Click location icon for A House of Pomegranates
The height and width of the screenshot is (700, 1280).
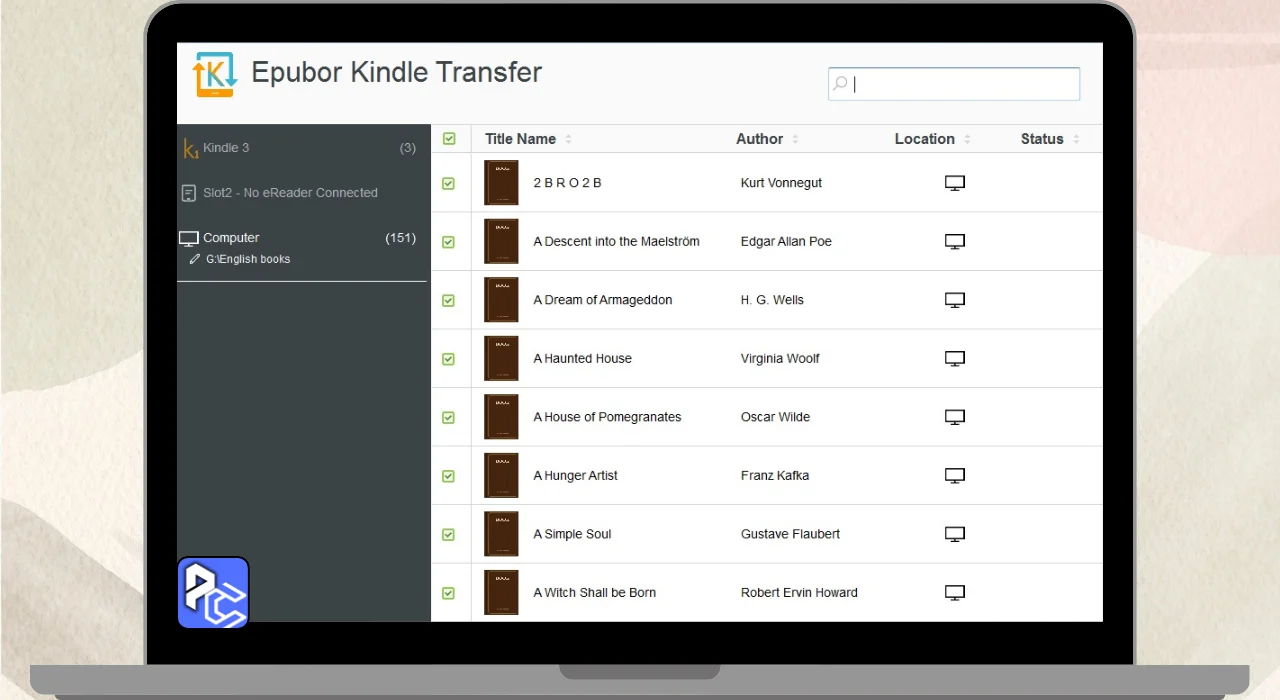coord(955,417)
